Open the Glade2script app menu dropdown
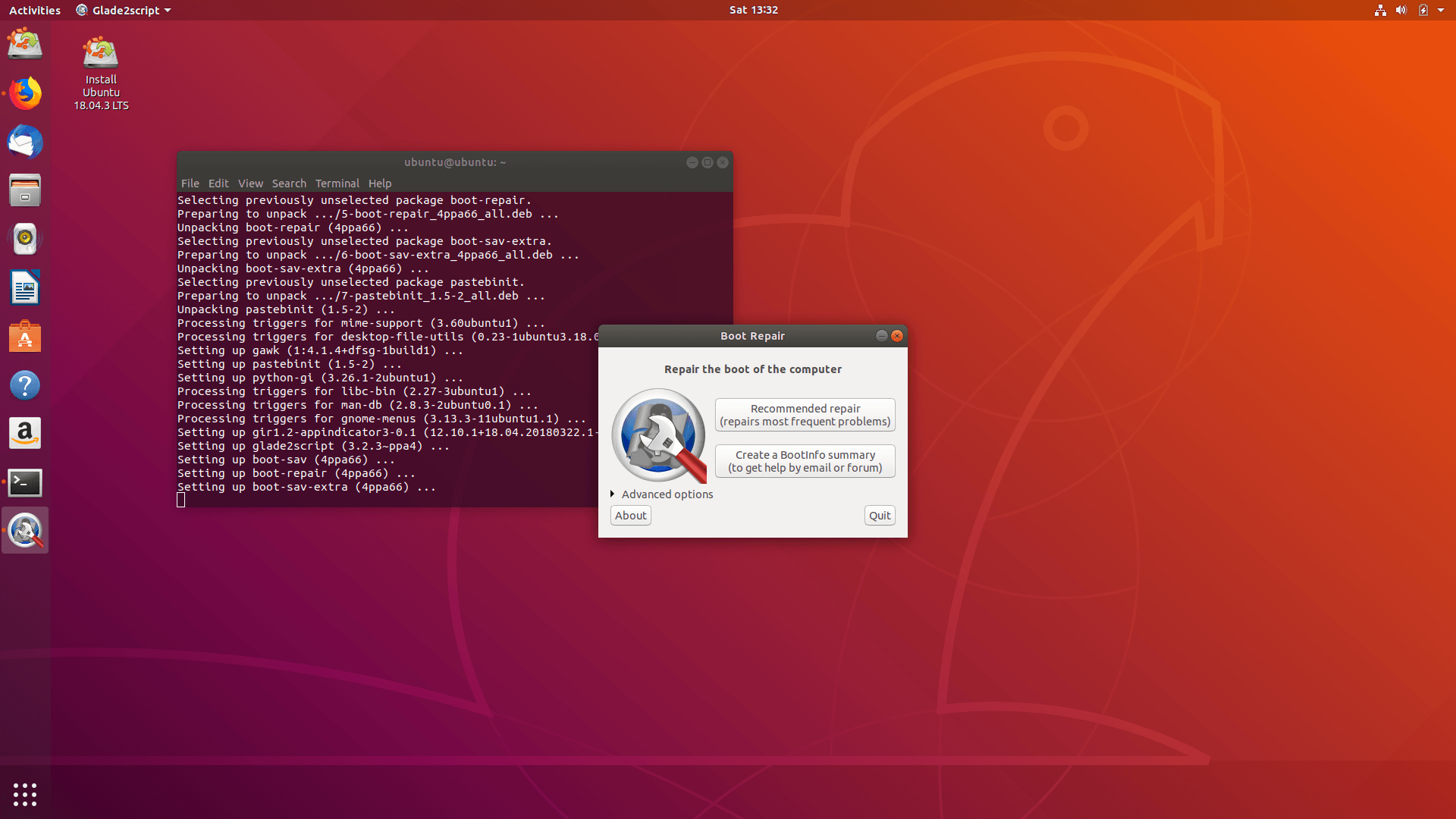1456x819 pixels. (124, 10)
